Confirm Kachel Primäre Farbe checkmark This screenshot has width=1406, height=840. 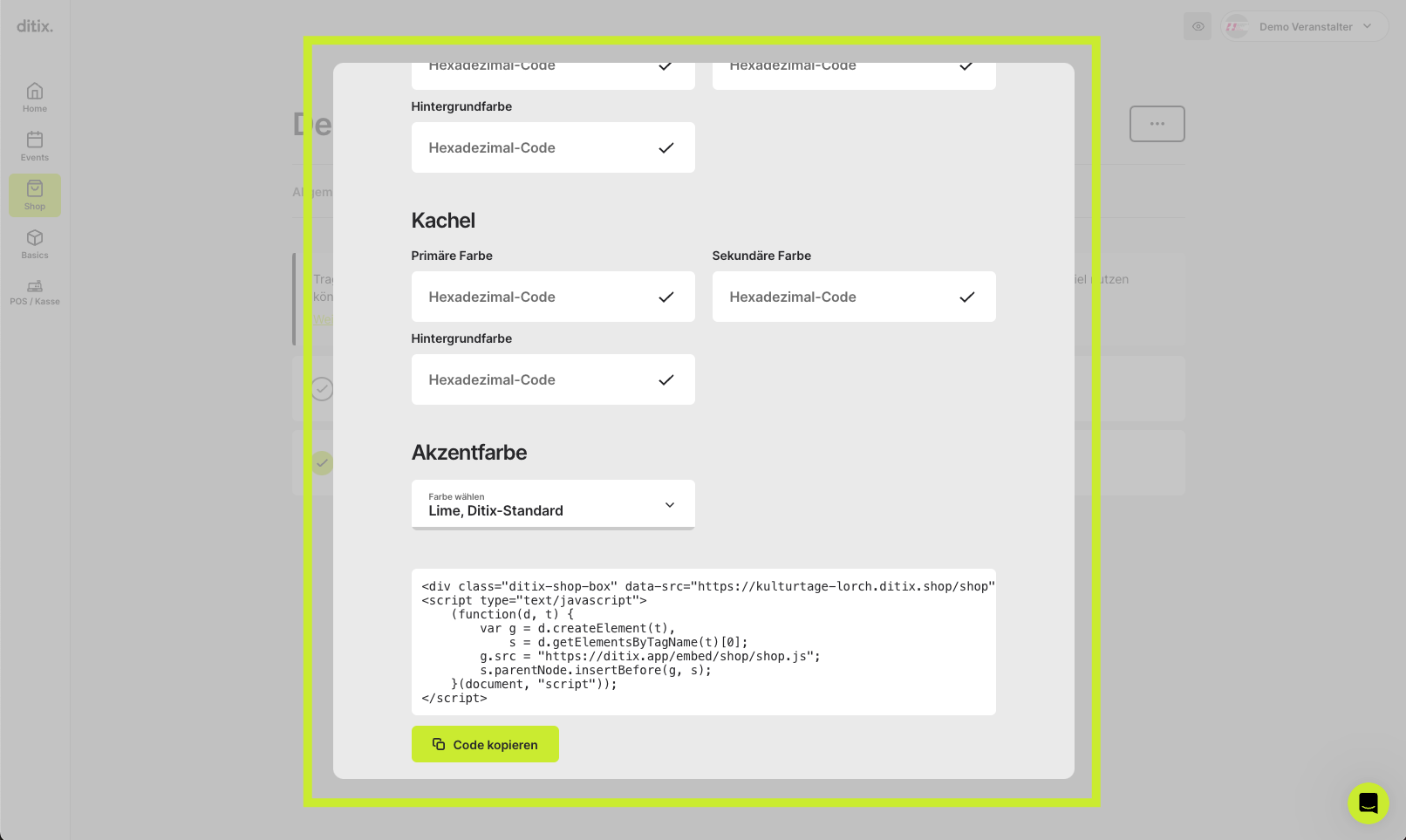point(666,297)
